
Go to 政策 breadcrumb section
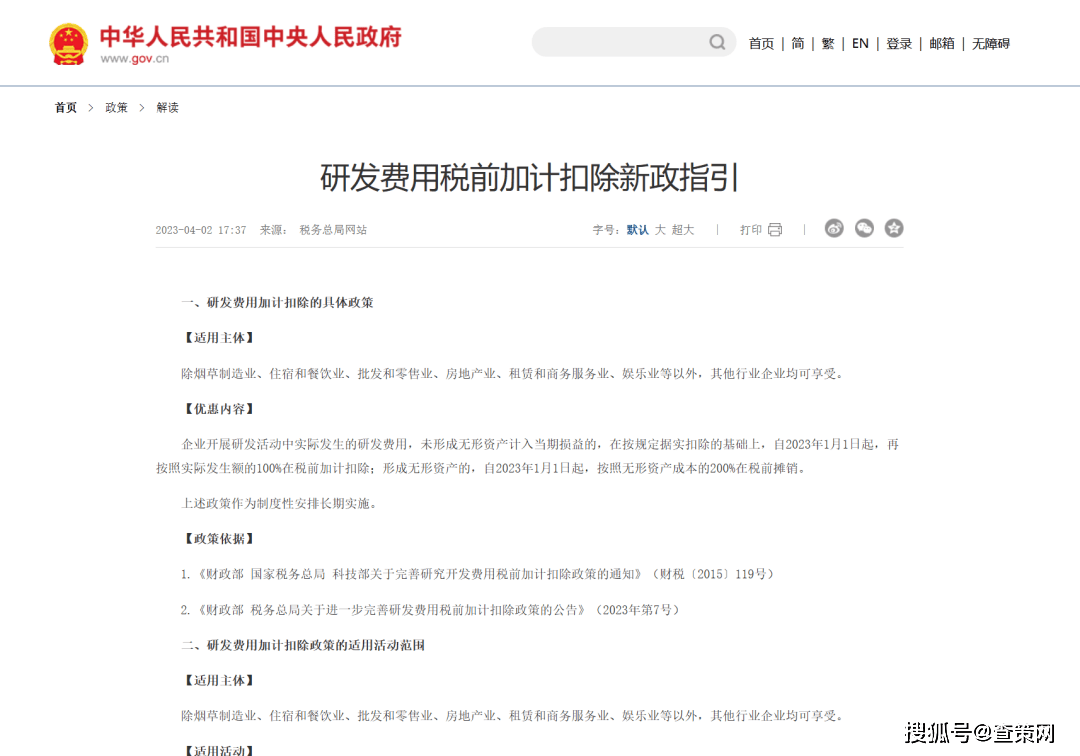pyautogui.click(x=117, y=108)
